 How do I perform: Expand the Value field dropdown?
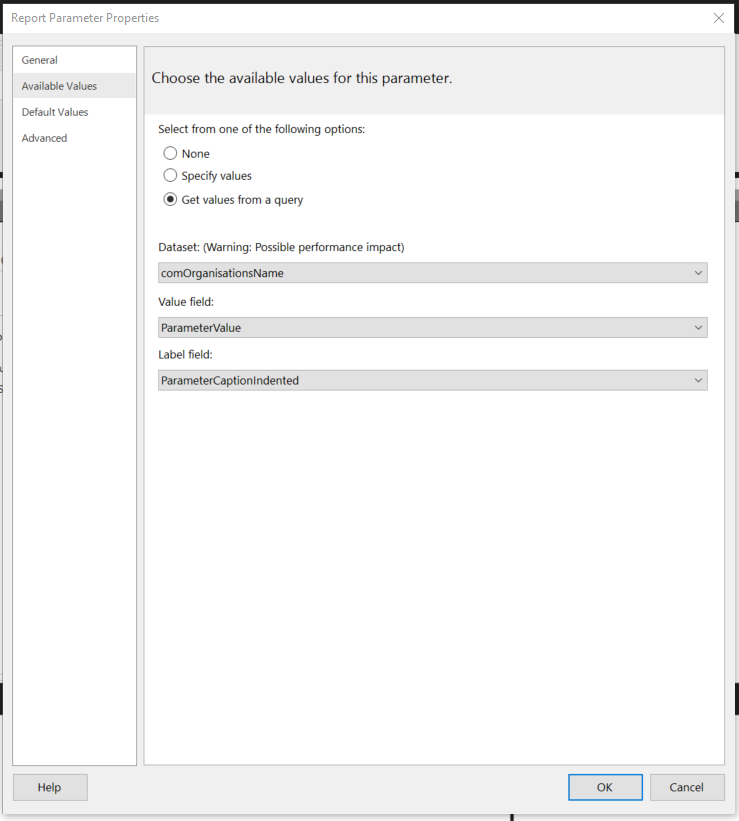tap(433, 328)
